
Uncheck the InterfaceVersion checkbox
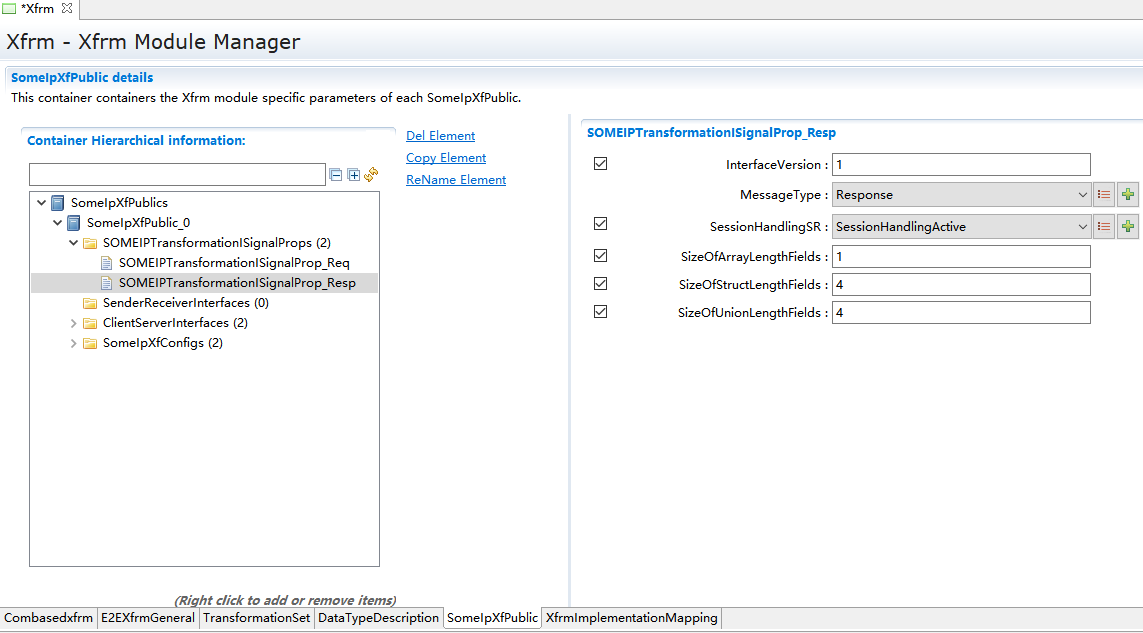(600, 164)
